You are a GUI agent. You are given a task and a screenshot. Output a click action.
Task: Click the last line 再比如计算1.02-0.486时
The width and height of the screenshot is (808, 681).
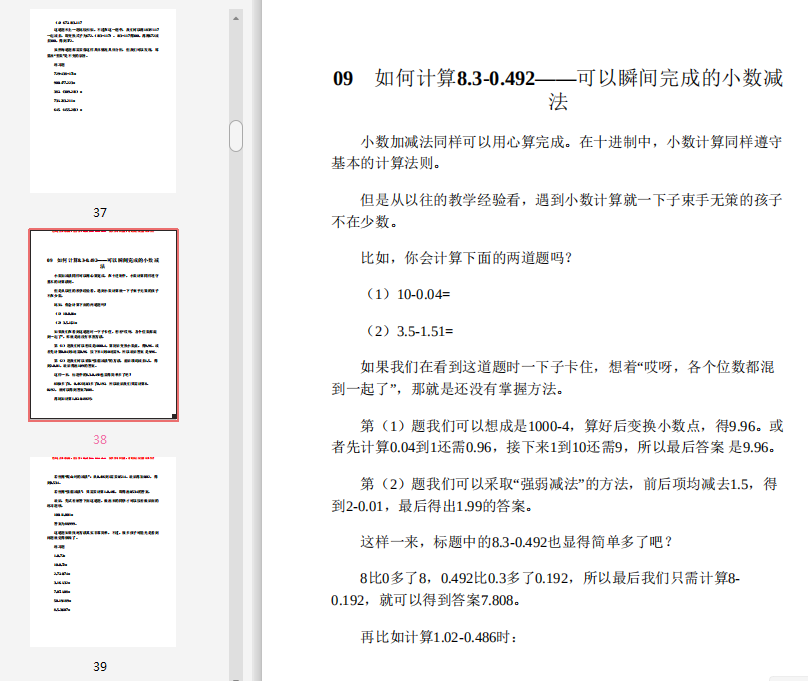point(439,637)
